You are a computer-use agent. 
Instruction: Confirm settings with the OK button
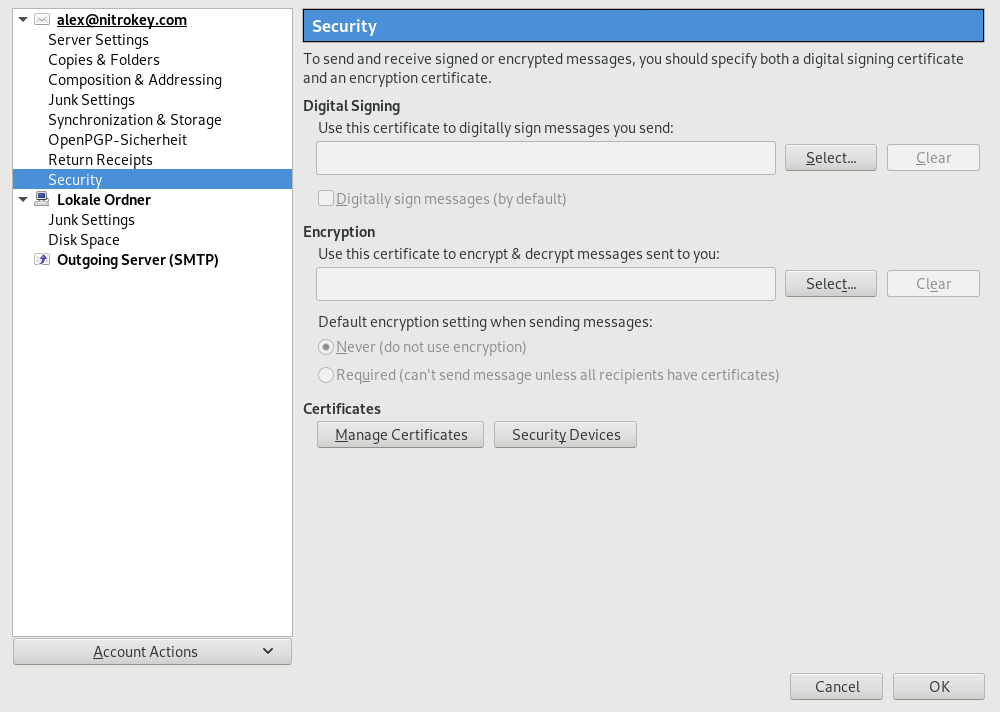[939, 687]
